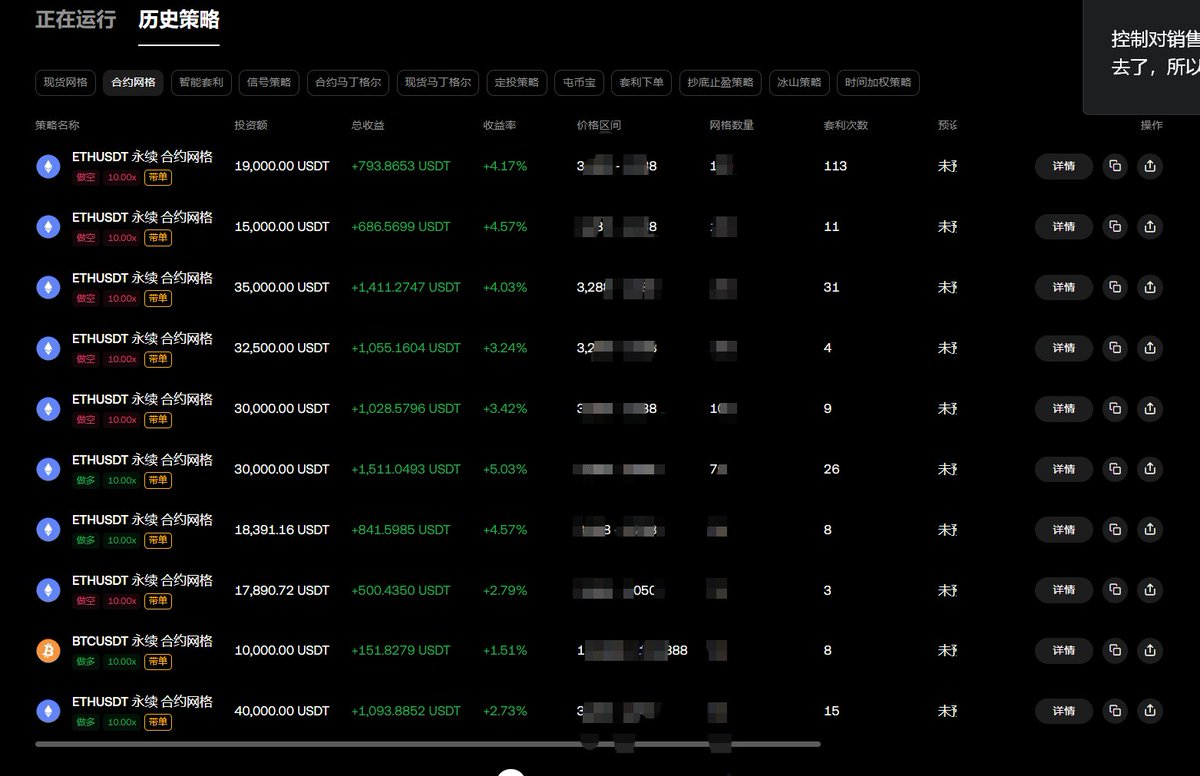The width and height of the screenshot is (1200, 776).
Task: Click Ethereum icon in the first strategy row
Action: pos(48,167)
